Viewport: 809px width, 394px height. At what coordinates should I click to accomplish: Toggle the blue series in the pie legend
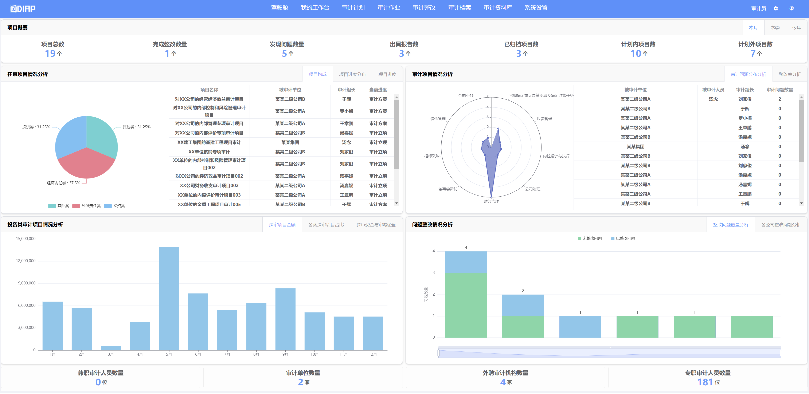(x=115, y=206)
